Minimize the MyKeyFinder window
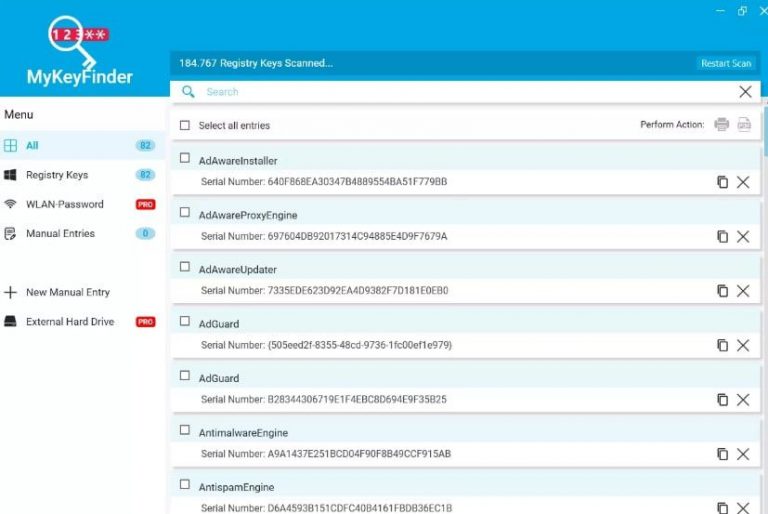 tap(720, 11)
